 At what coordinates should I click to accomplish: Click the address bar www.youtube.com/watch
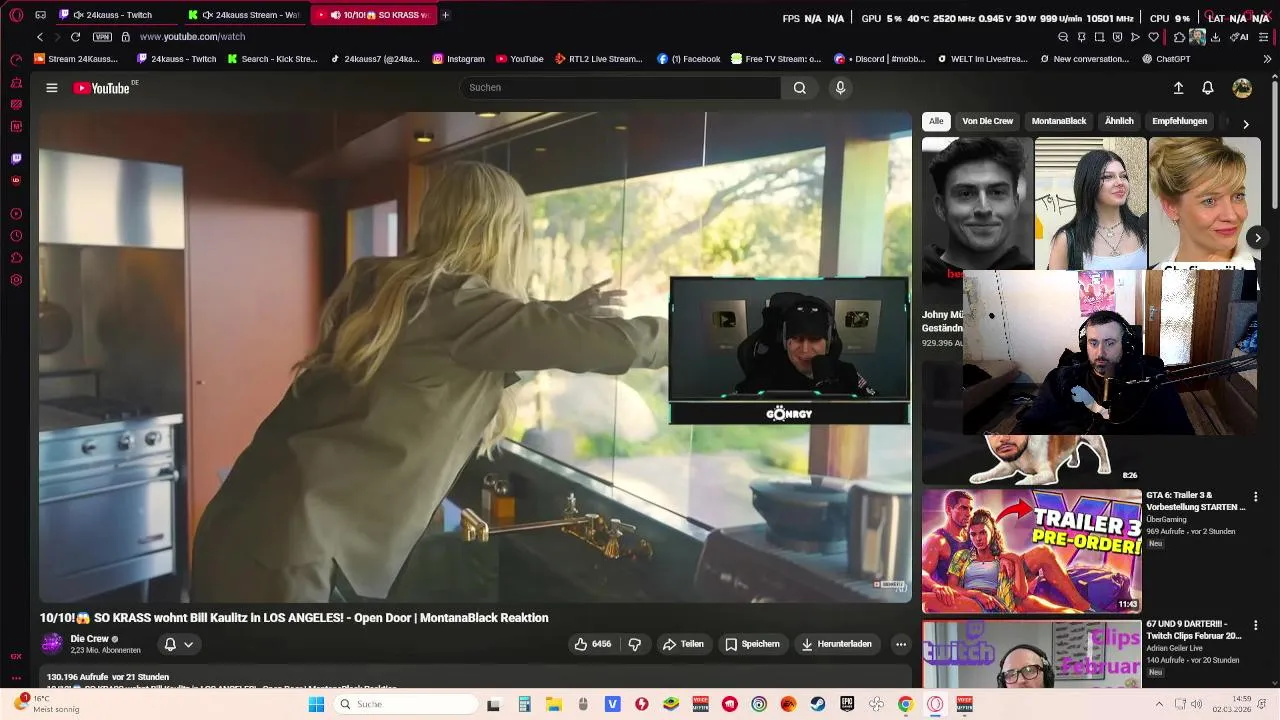click(192, 37)
